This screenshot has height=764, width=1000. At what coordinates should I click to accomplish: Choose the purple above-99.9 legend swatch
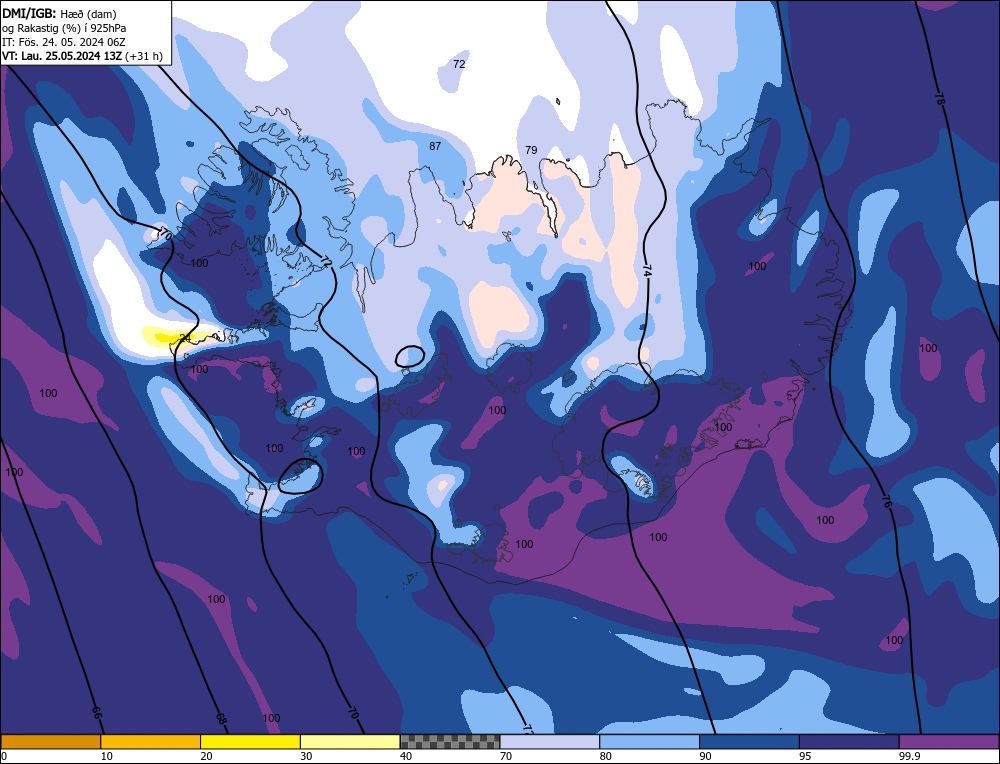pyautogui.click(x=949, y=742)
